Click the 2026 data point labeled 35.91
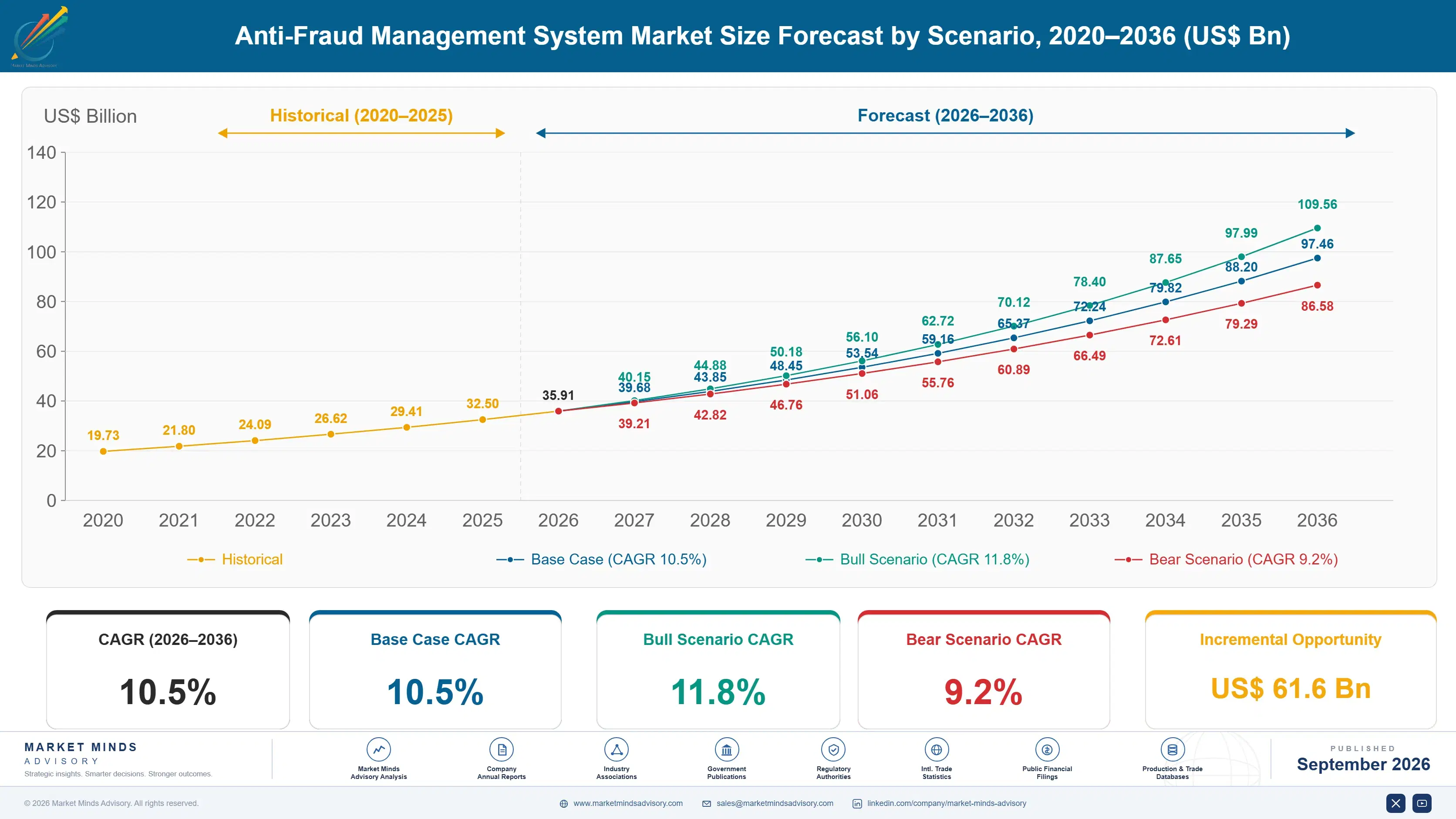 point(559,411)
